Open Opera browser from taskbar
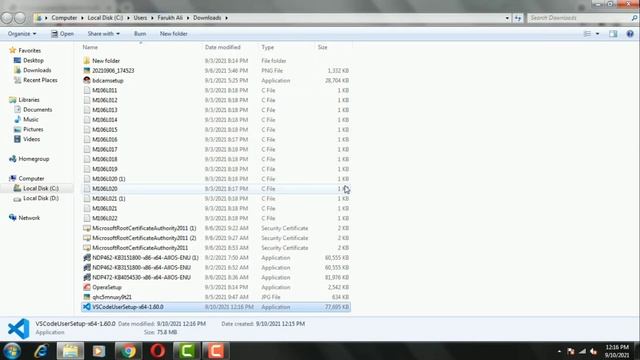Screen dimensions: 640x360 [158, 351]
